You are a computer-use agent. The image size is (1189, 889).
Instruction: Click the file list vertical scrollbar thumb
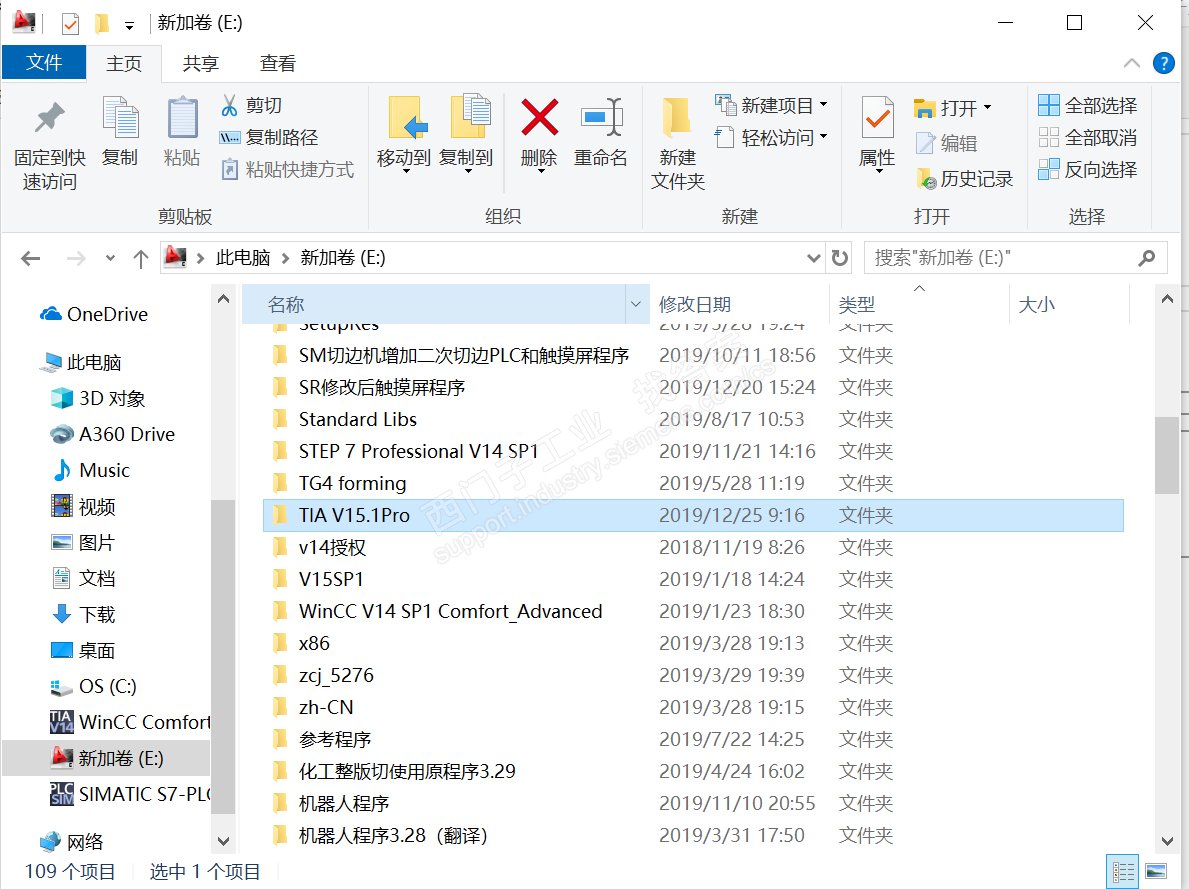(1166, 455)
